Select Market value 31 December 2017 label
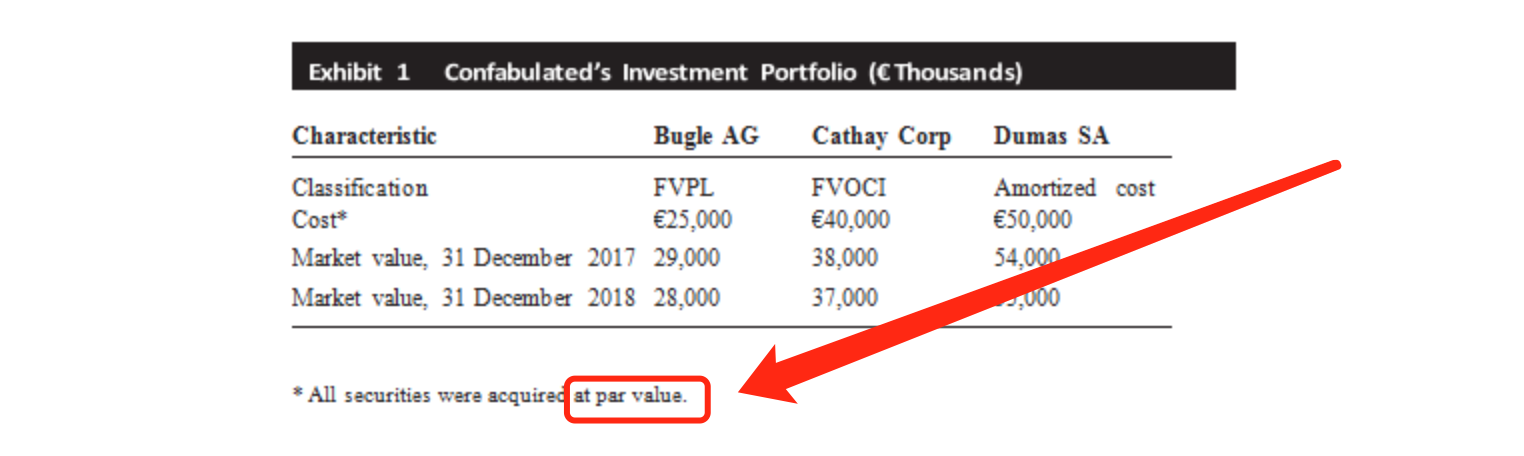Screen dimensions: 1524x456 (464, 258)
